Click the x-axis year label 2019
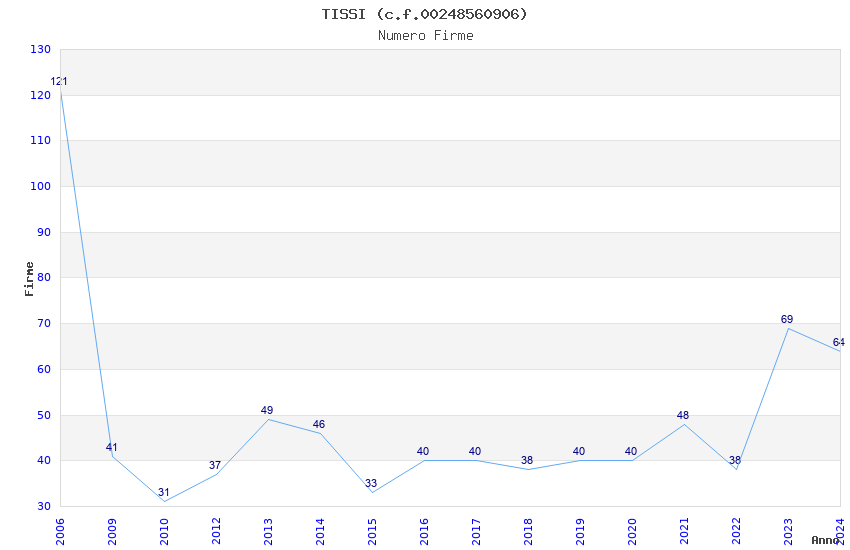 point(580,531)
